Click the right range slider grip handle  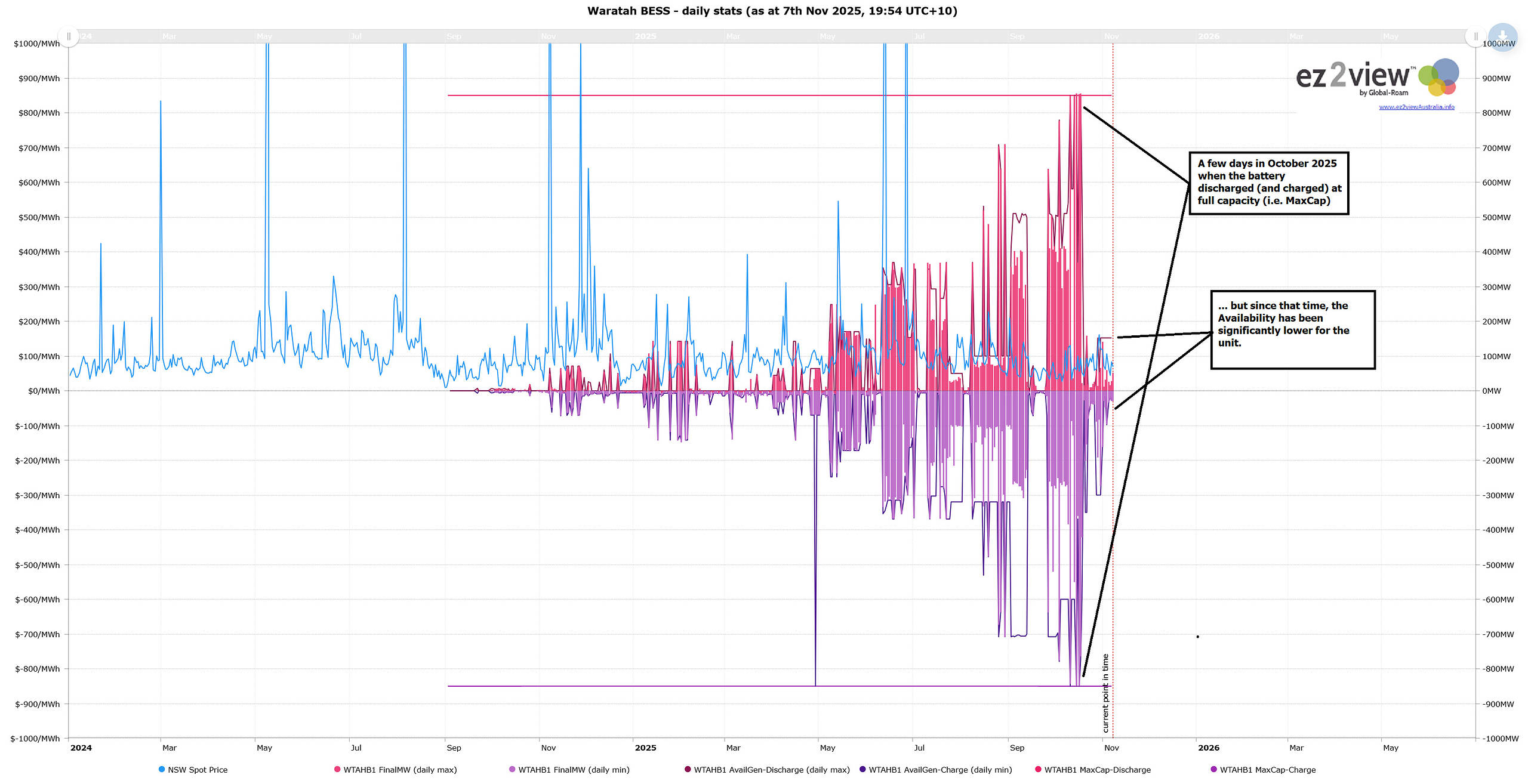[1475, 36]
